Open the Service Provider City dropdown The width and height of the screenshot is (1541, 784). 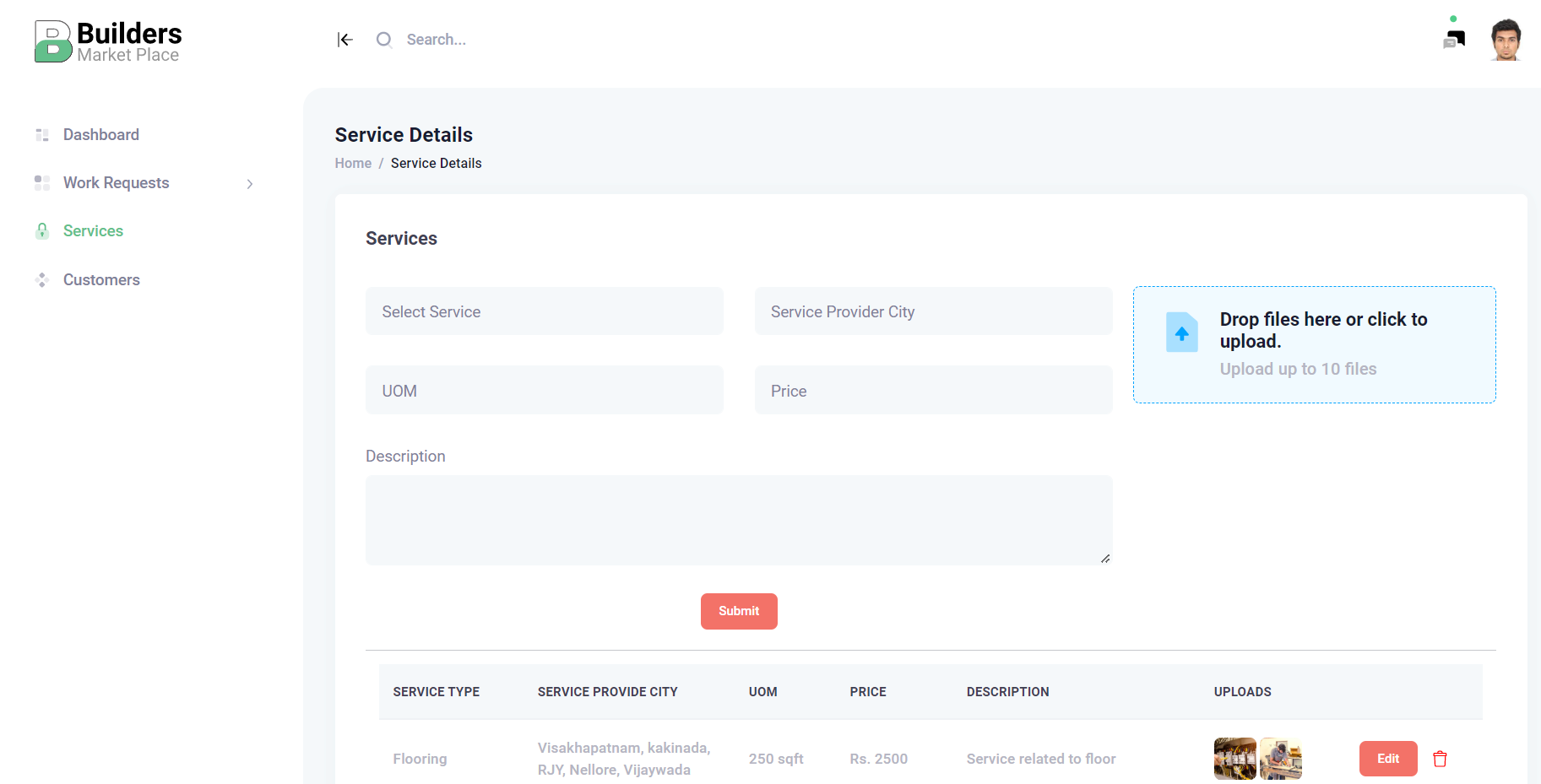click(x=933, y=311)
